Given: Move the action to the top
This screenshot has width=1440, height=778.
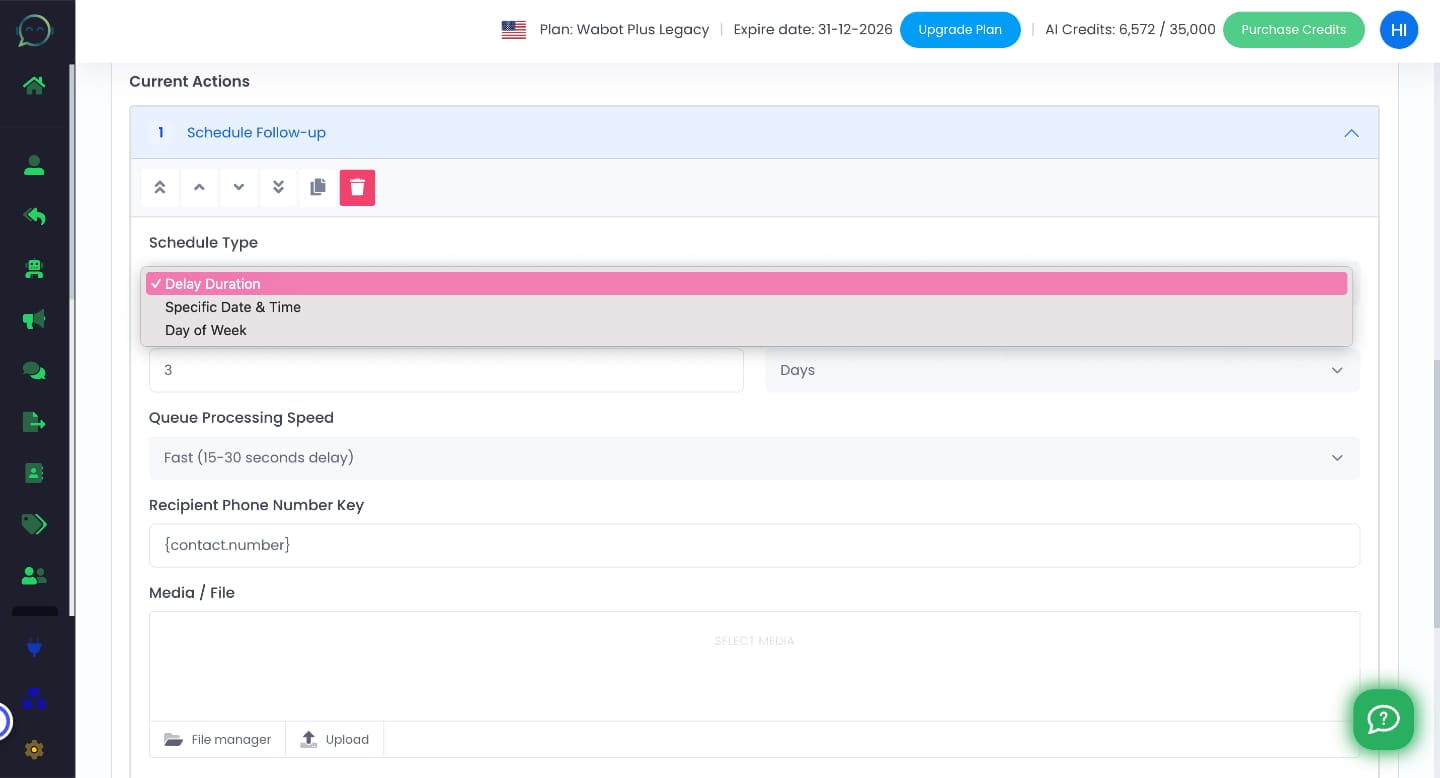Looking at the screenshot, I should (160, 187).
